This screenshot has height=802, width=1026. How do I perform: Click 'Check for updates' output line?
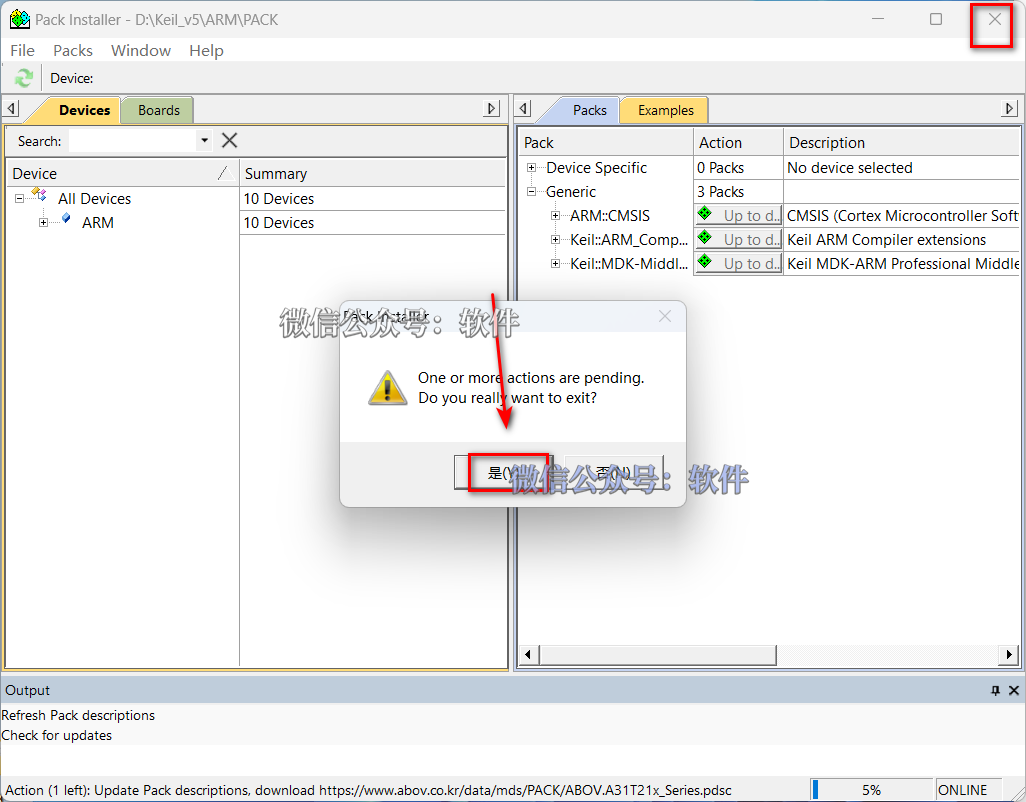point(56,735)
